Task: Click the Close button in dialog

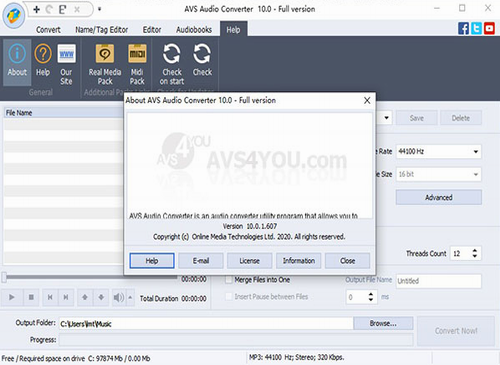Action: (x=347, y=261)
